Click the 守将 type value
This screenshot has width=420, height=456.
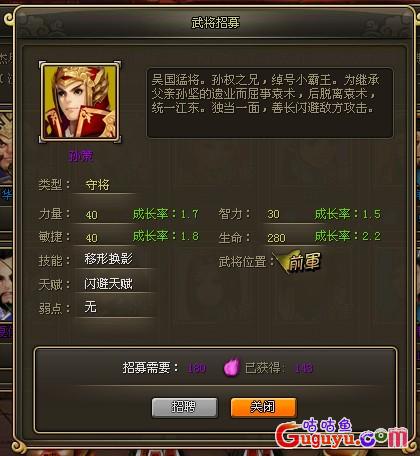click(97, 184)
